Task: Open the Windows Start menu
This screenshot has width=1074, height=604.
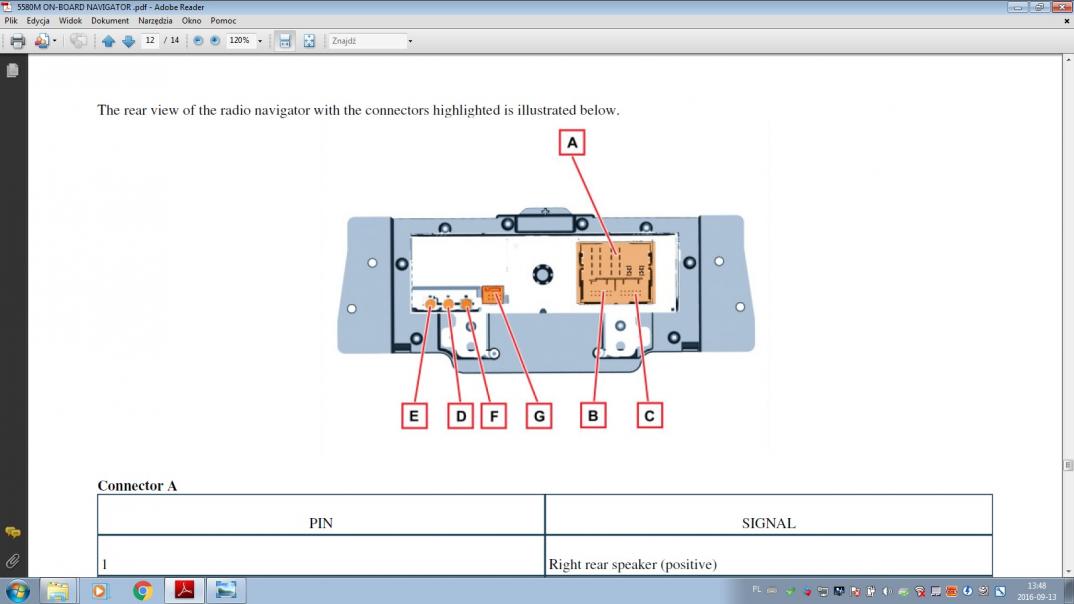Action: click(x=18, y=590)
